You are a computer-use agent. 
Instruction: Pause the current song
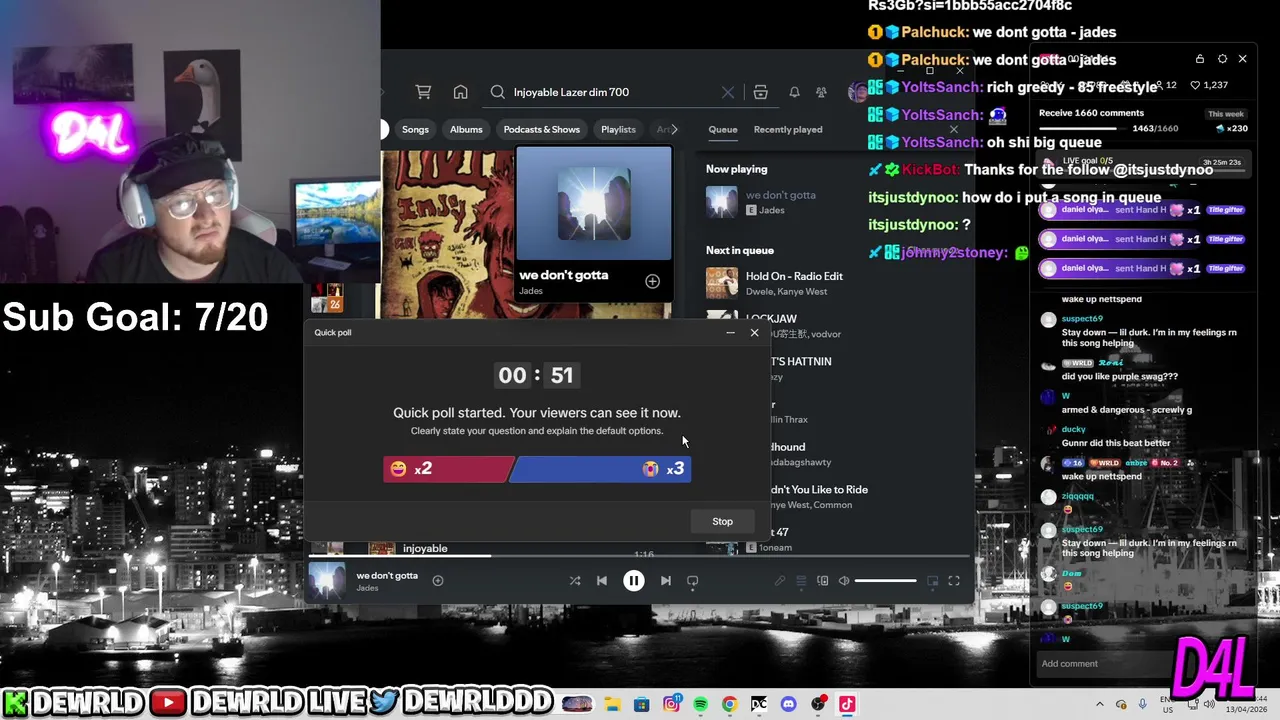(x=634, y=580)
